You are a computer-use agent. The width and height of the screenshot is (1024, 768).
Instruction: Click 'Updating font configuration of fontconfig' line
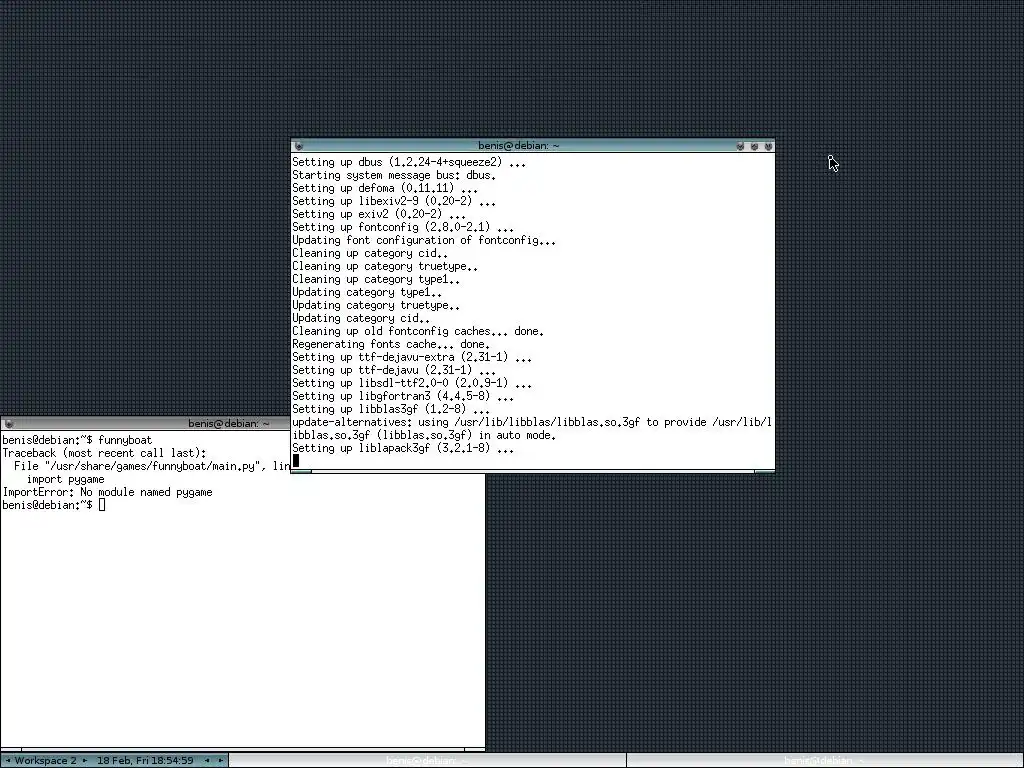click(x=424, y=240)
